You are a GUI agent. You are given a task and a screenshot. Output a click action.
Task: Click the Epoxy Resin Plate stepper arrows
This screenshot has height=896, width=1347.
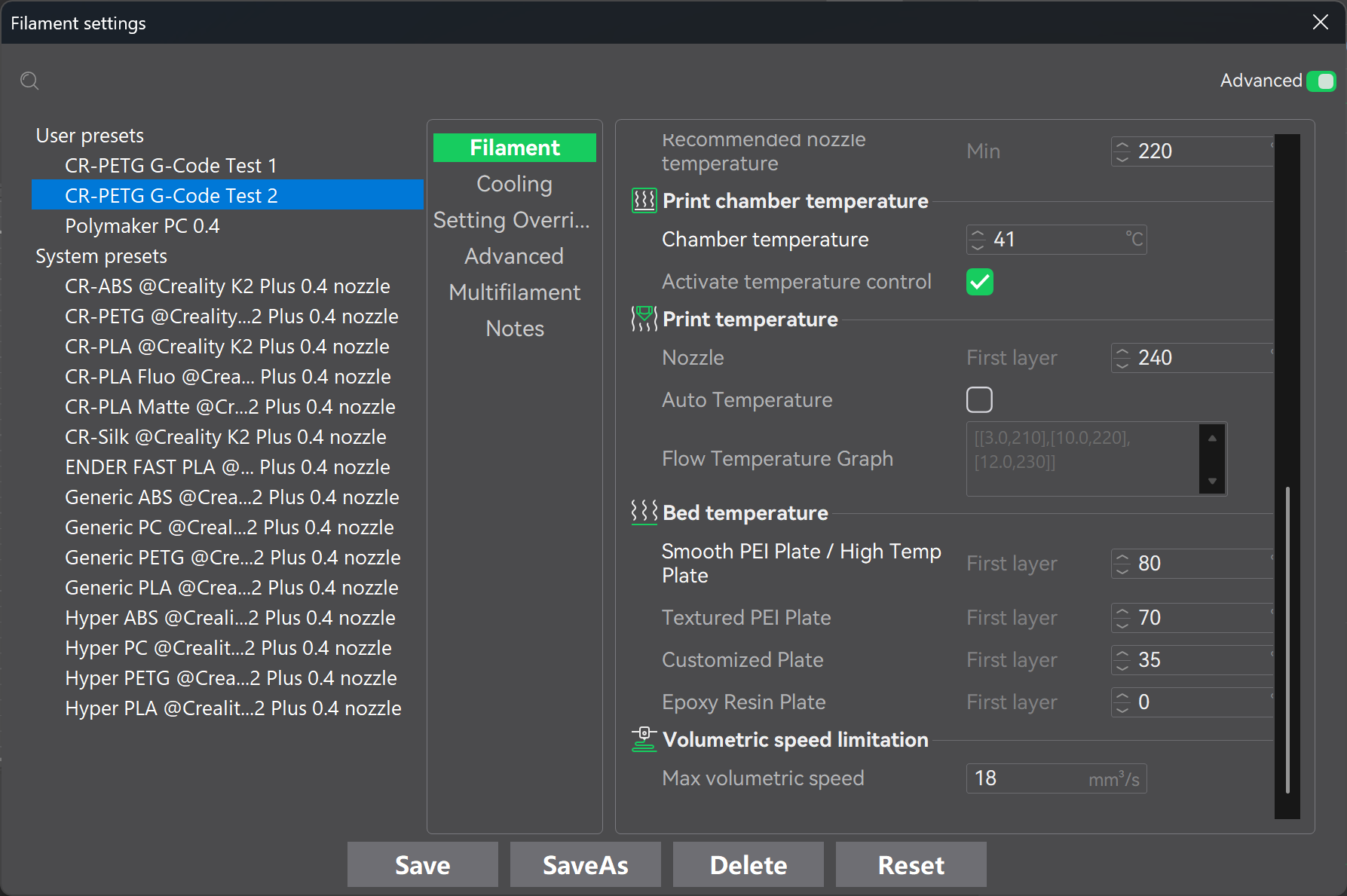1122,702
